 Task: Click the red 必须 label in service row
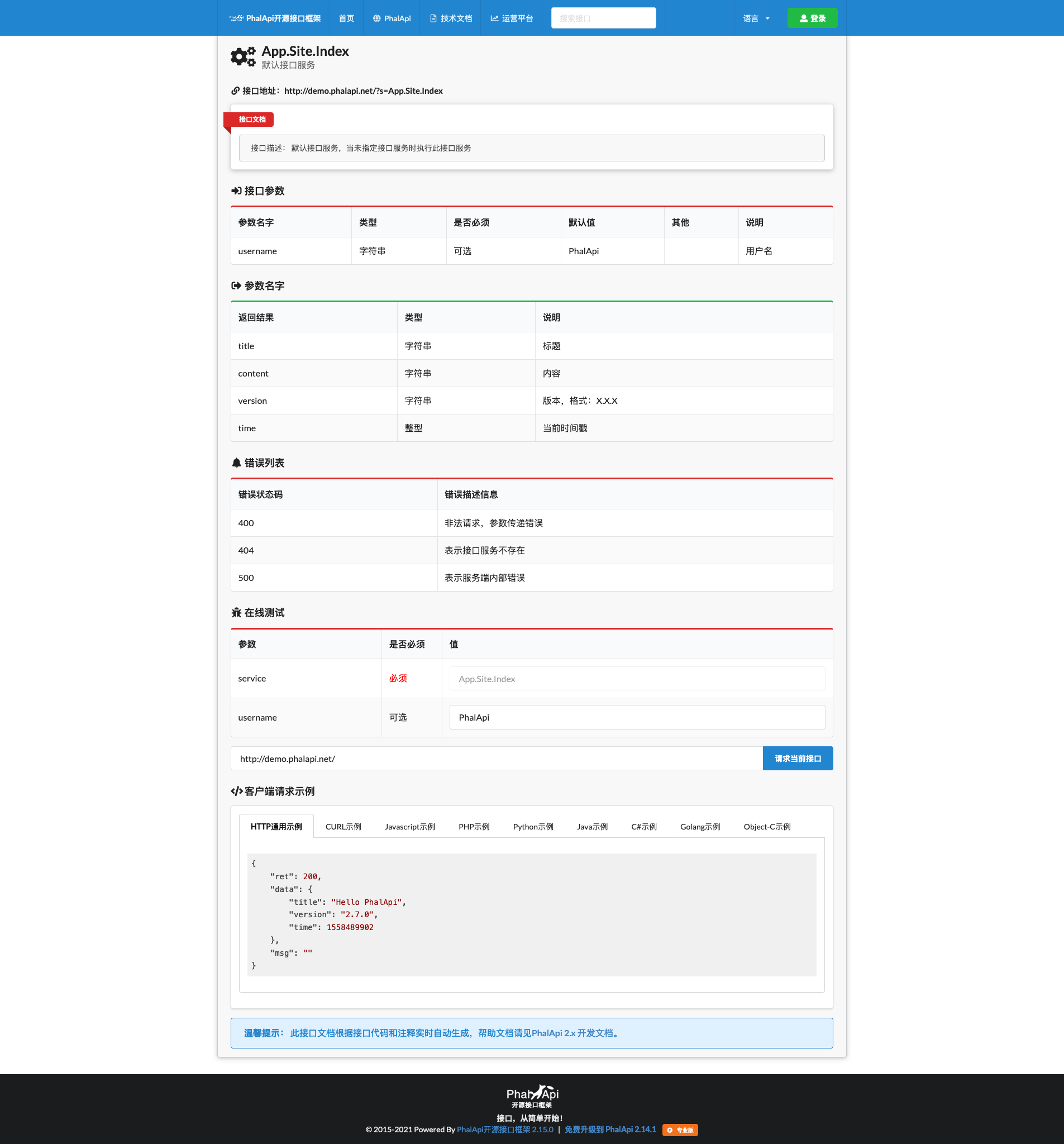[398, 679]
